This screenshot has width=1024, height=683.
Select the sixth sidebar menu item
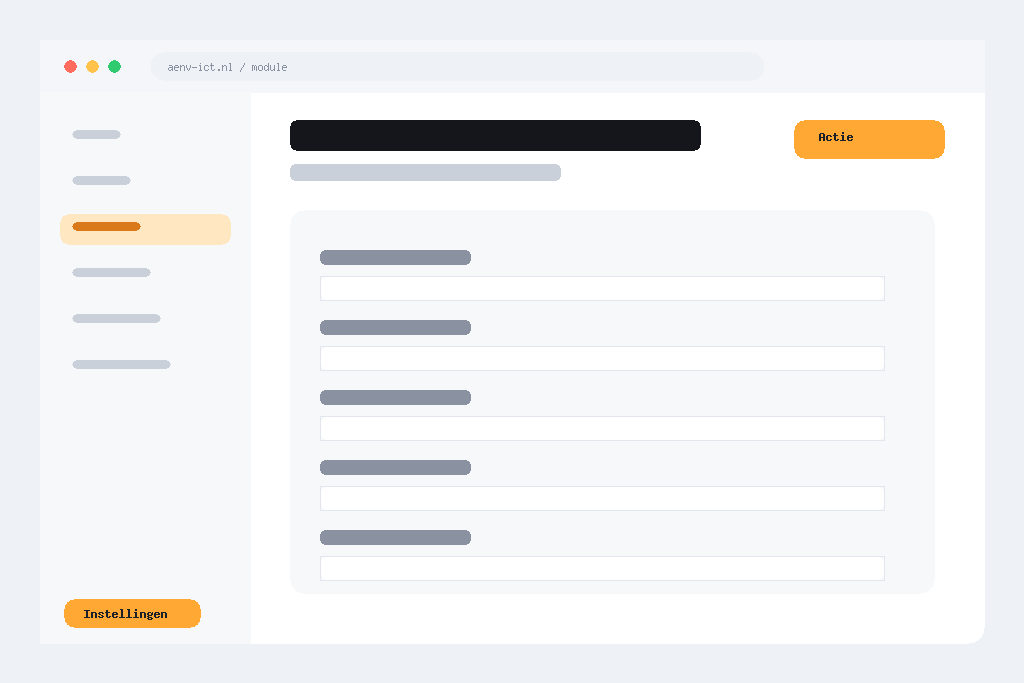(x=121, y=364)
